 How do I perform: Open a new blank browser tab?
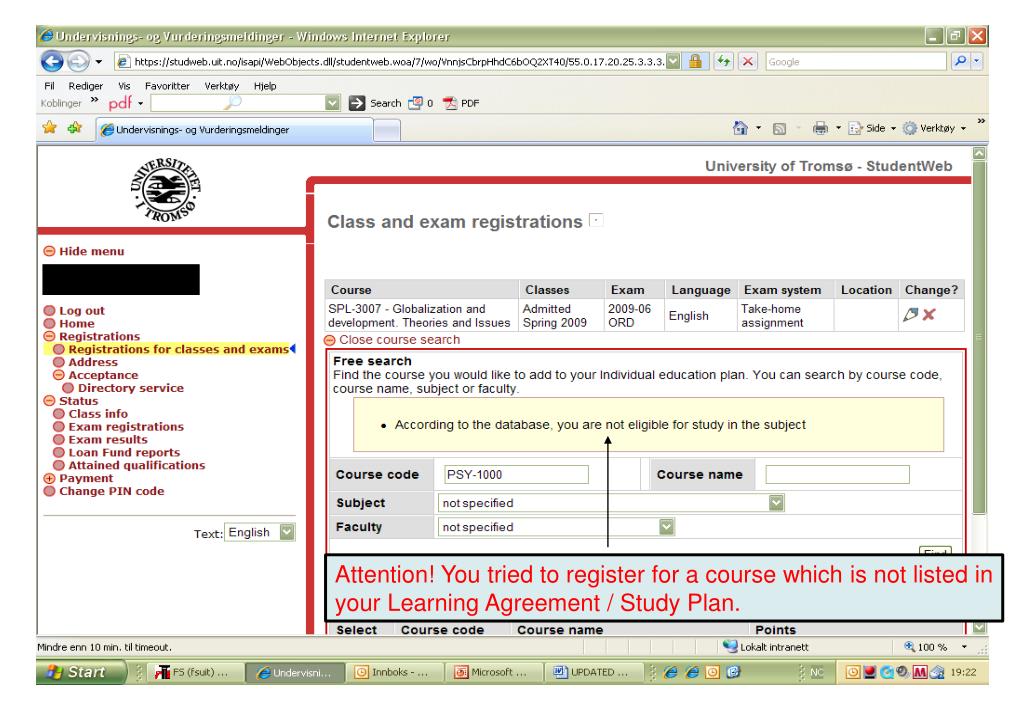tap(387, 131)
